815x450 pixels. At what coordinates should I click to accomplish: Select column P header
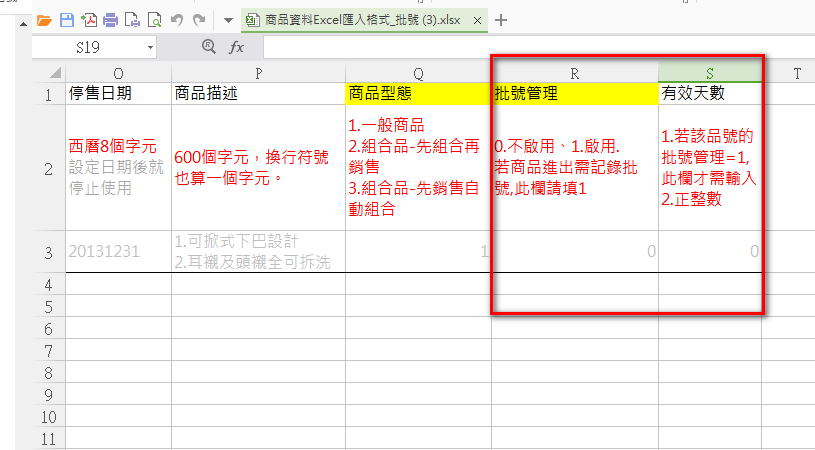(x=258, y=73)
